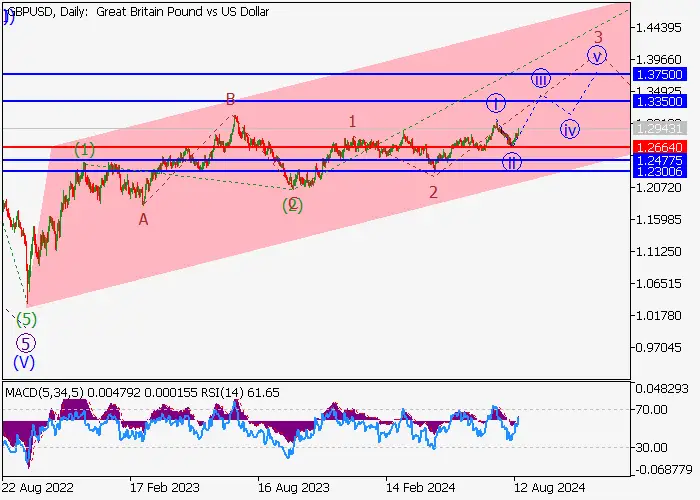Click the RSI(14) 61.65 indicator readout

tap(241, 393)
